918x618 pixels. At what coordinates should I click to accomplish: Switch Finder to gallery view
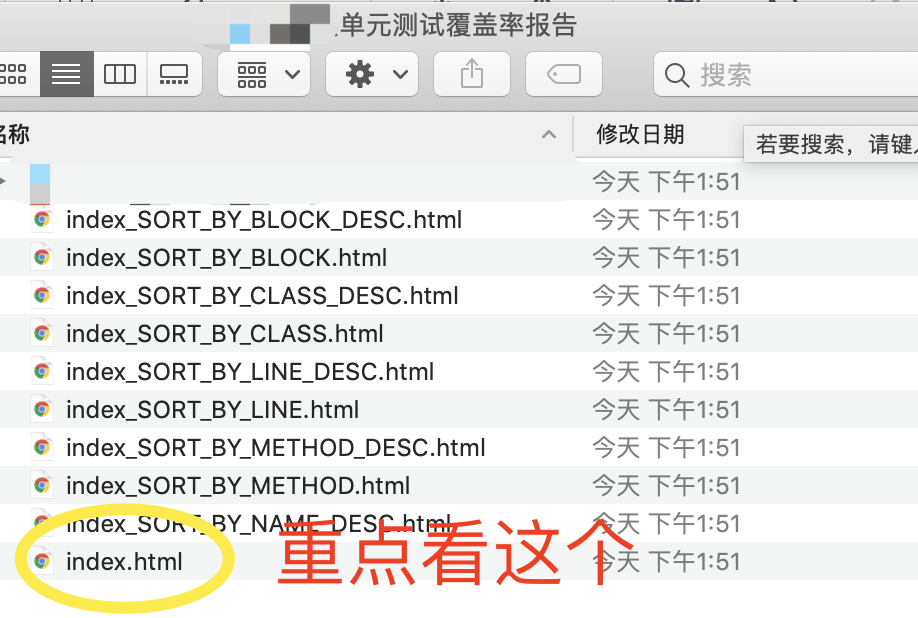click(x=174, y=73)
